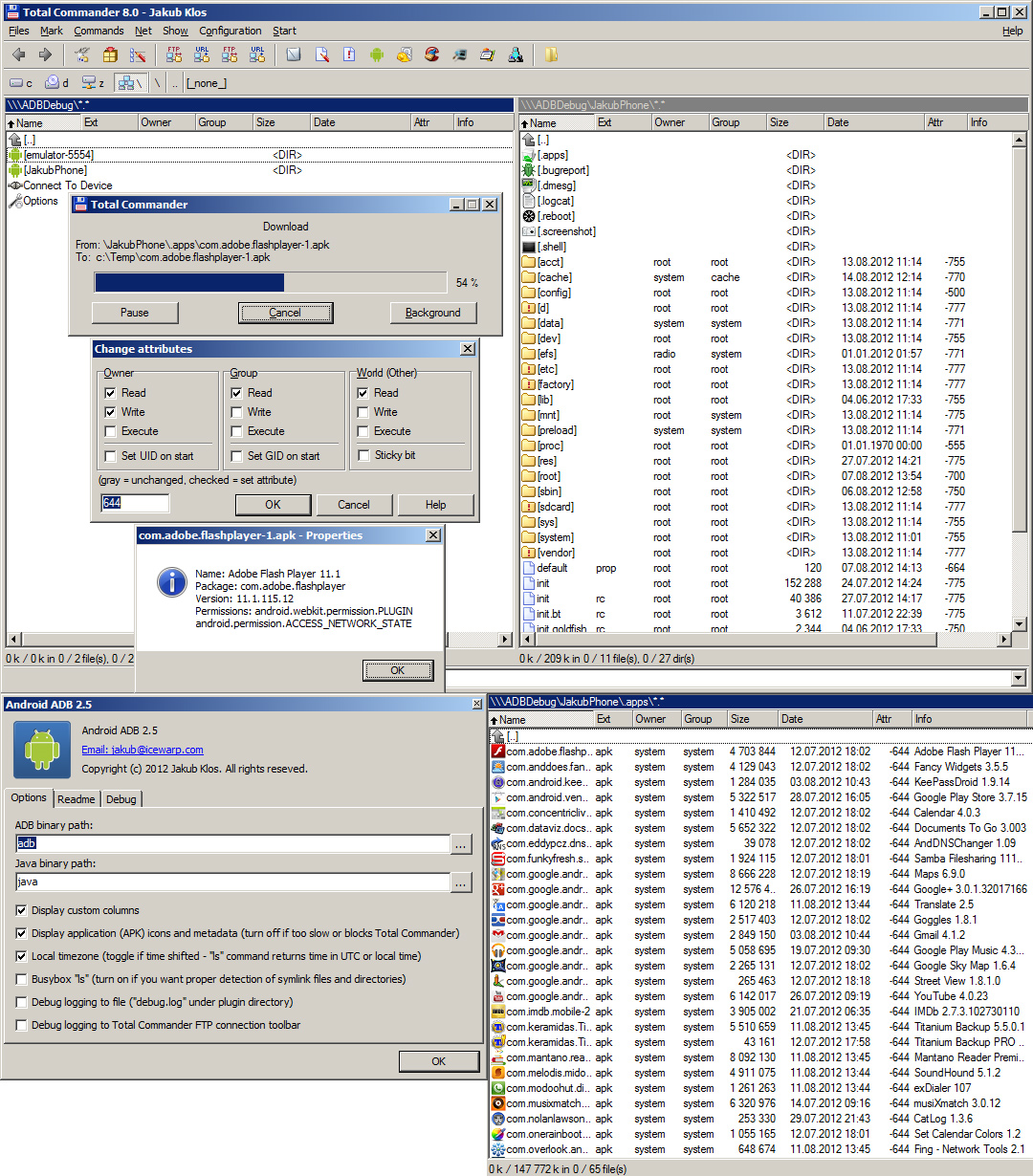
Task: Pause the download
Action: (x=135, y=313)
